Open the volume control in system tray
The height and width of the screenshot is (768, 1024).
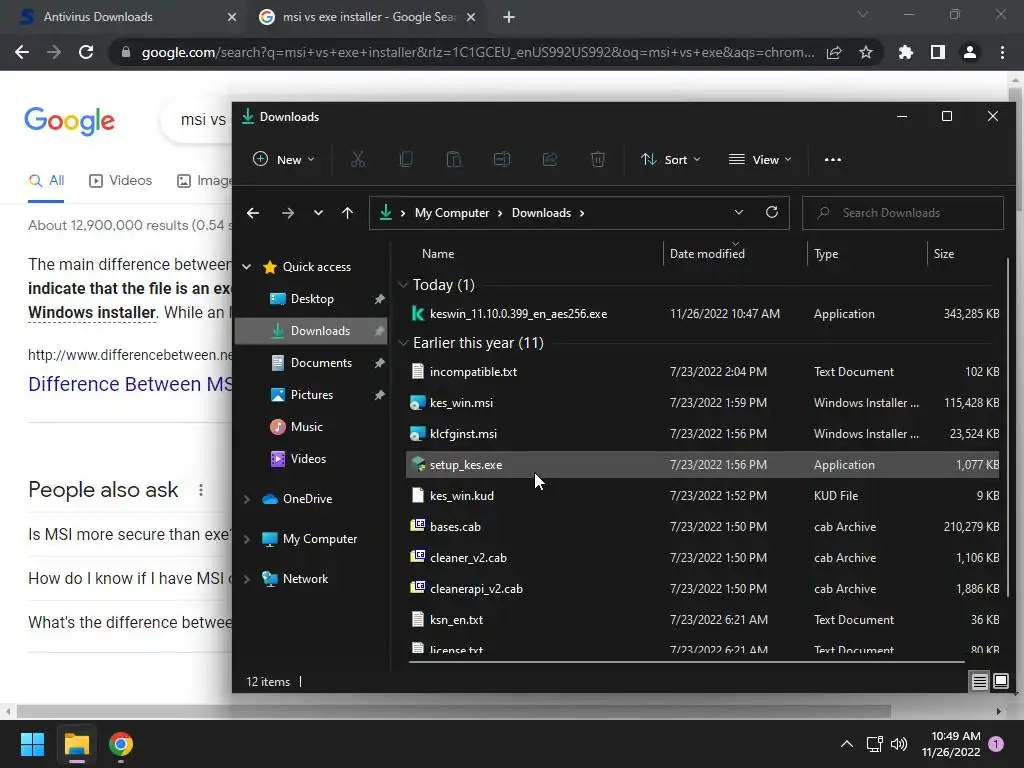tap(899, 744)
